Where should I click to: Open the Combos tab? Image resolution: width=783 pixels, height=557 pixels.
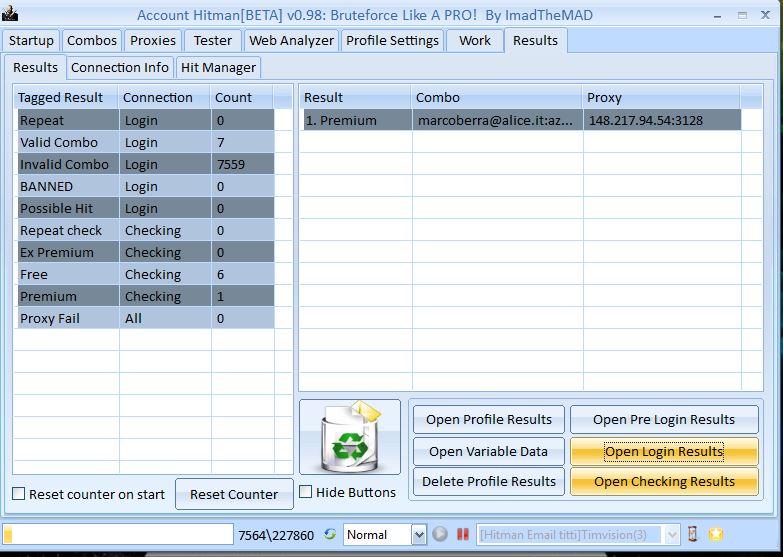[92, 40]
